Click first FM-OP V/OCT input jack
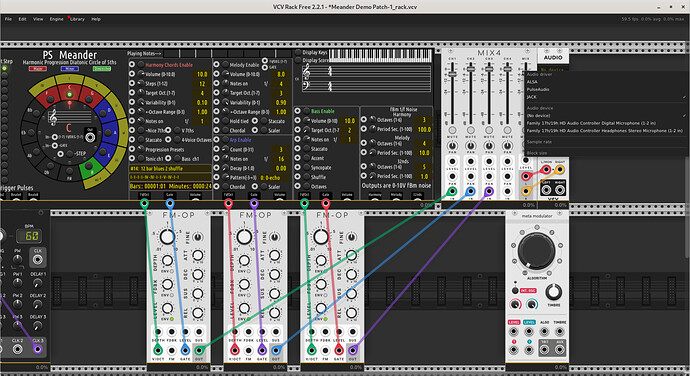This screenshot has width=690, height=376. tap(158, 350)
